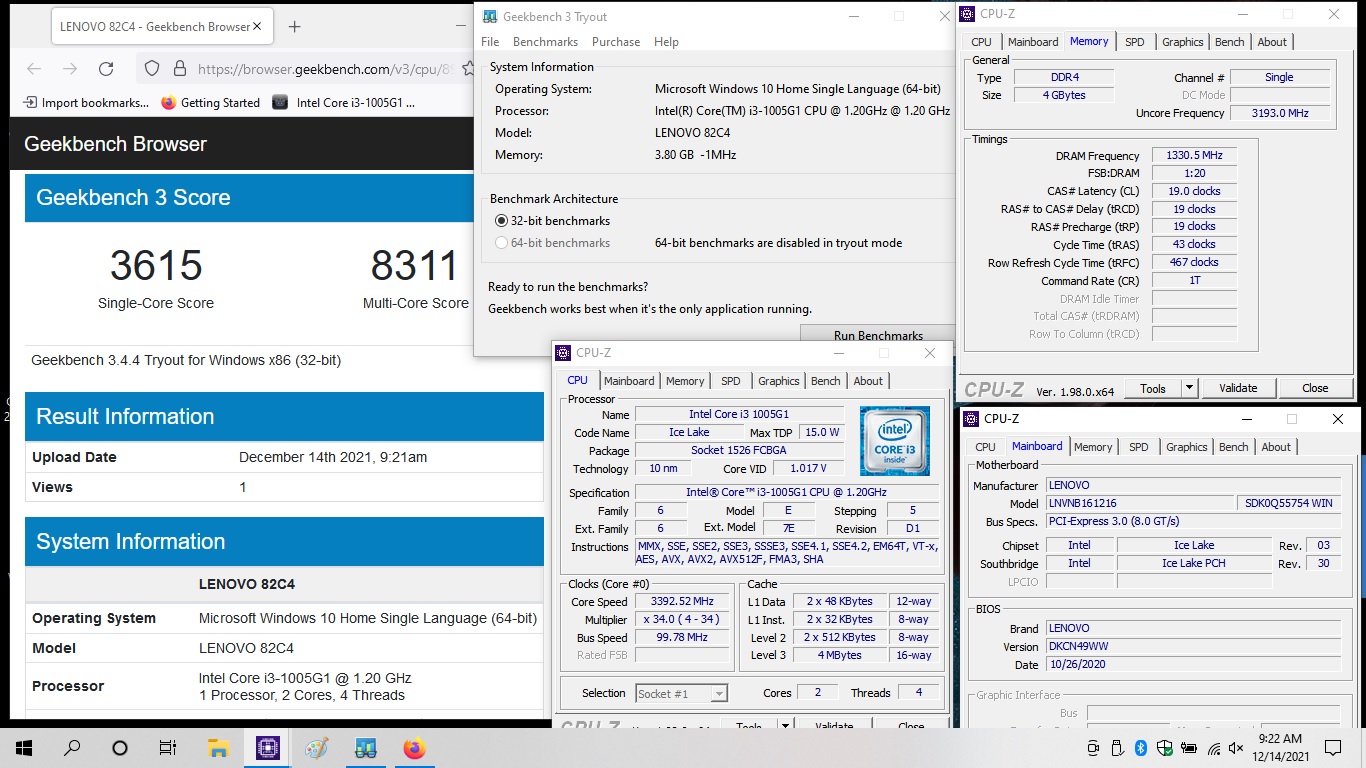Click the Bluetooth icon in system tray
This screenshot has height=768, width=1366.
(x=1141, y=748)
